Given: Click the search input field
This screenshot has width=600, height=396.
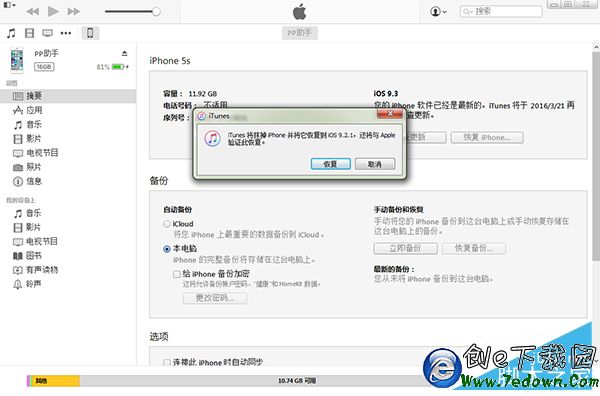Looking at the screenshot, I should [x=501, y=11].
